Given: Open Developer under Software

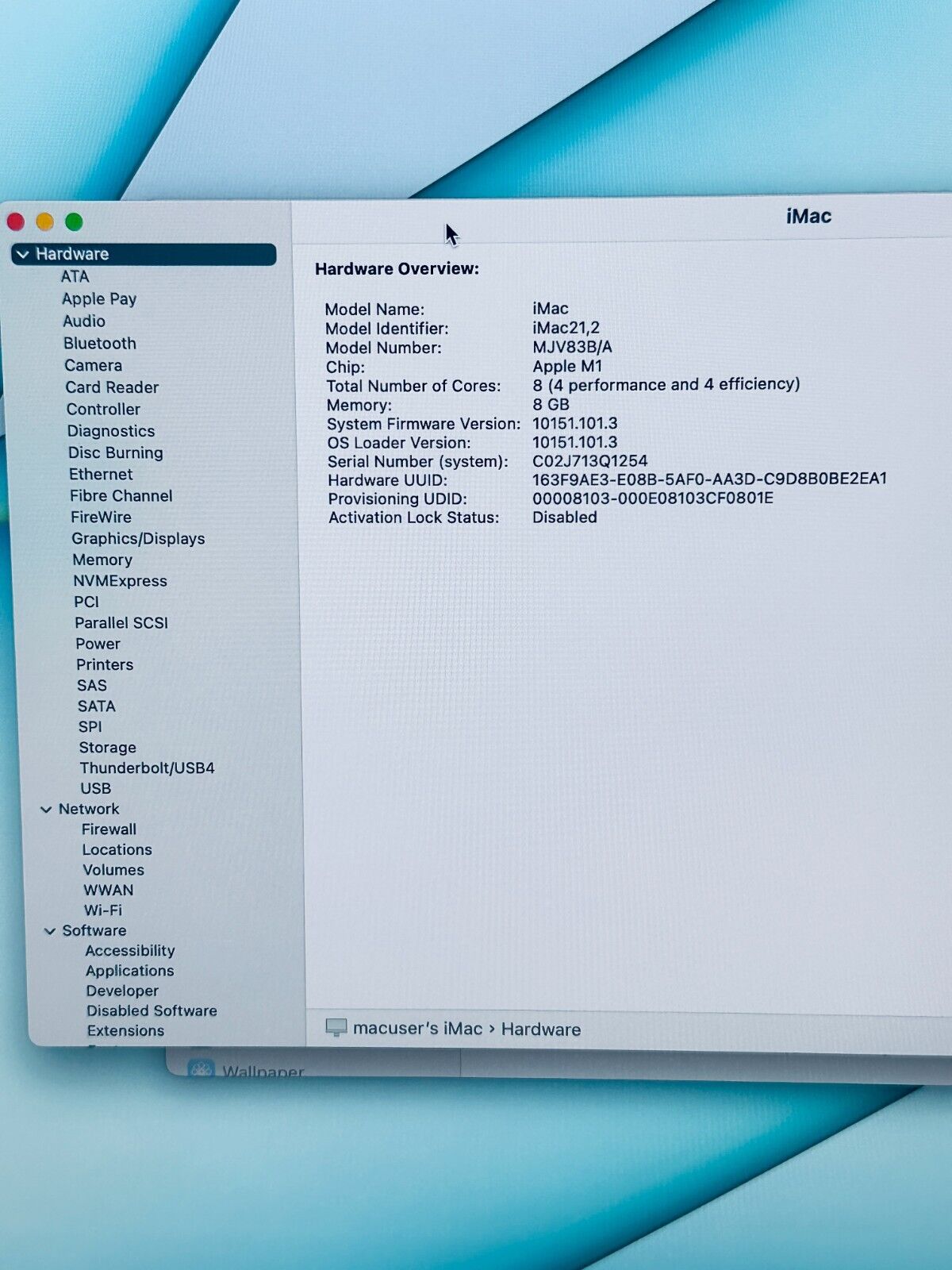Looking at the screenshot, I should (x=123, y=991).
